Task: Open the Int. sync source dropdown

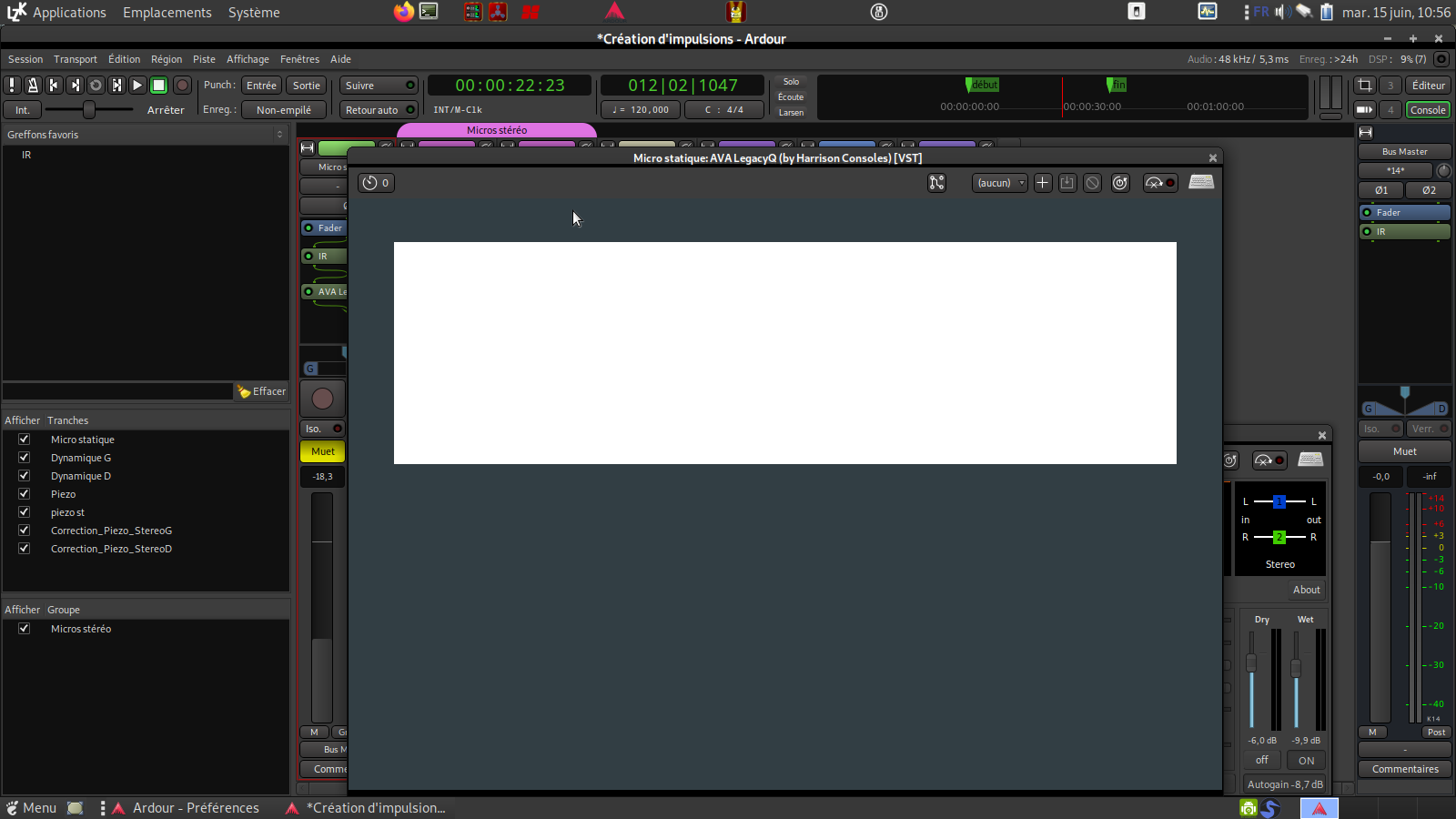Action: [22, 110]
